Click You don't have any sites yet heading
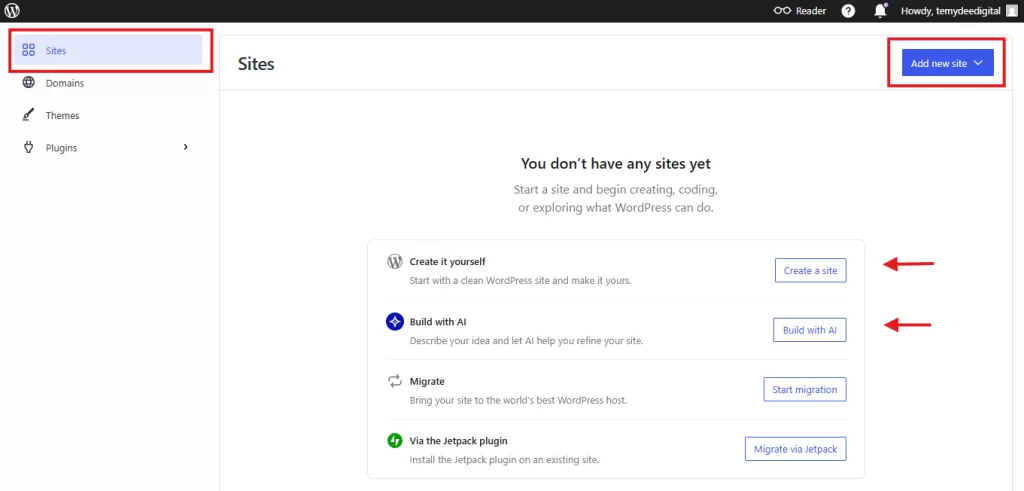Viewport: 1024px width, 491px height. [616, 163]
